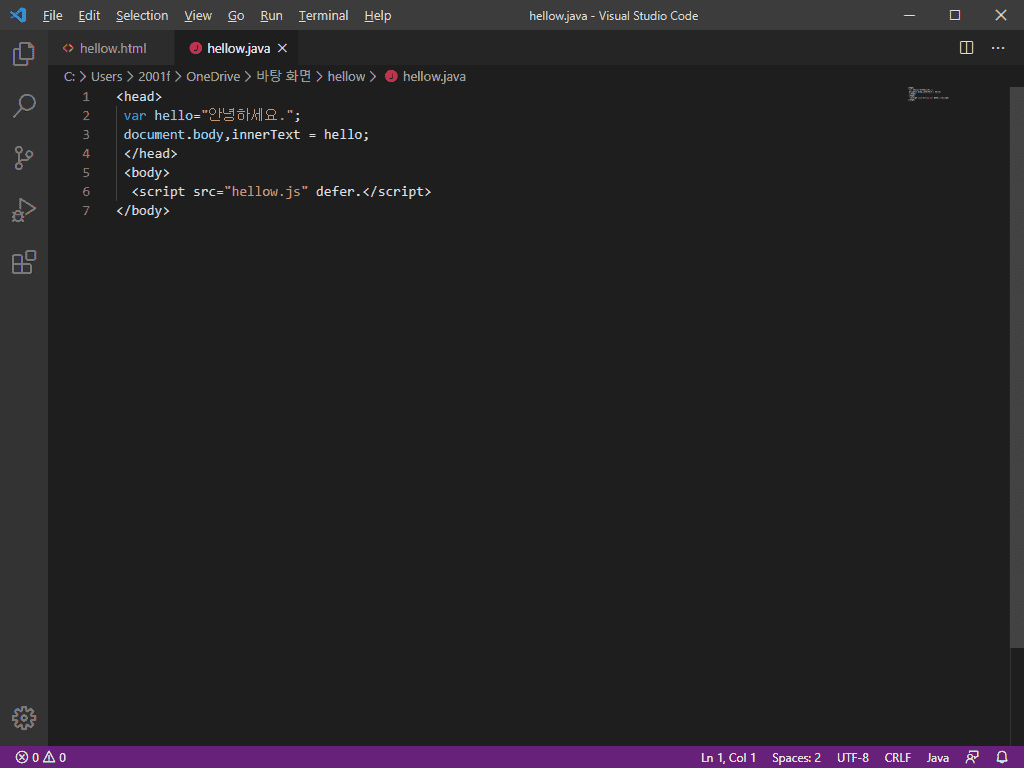Open the Extensions view
This screenshot has height=768, width=1024.
click(x=24, y=262)
